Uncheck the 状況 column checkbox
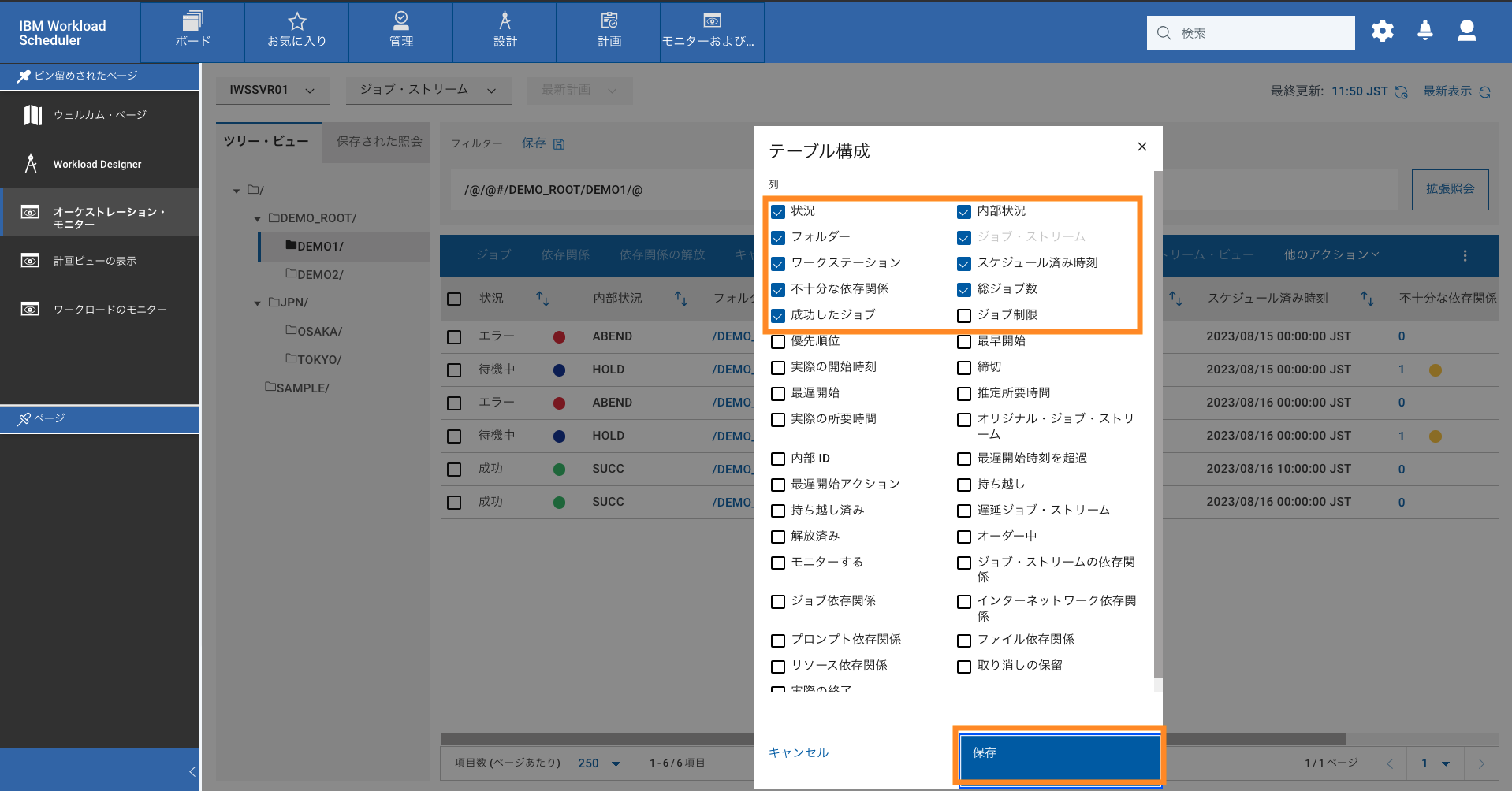1512x791 pixels. tap(778, 211)
